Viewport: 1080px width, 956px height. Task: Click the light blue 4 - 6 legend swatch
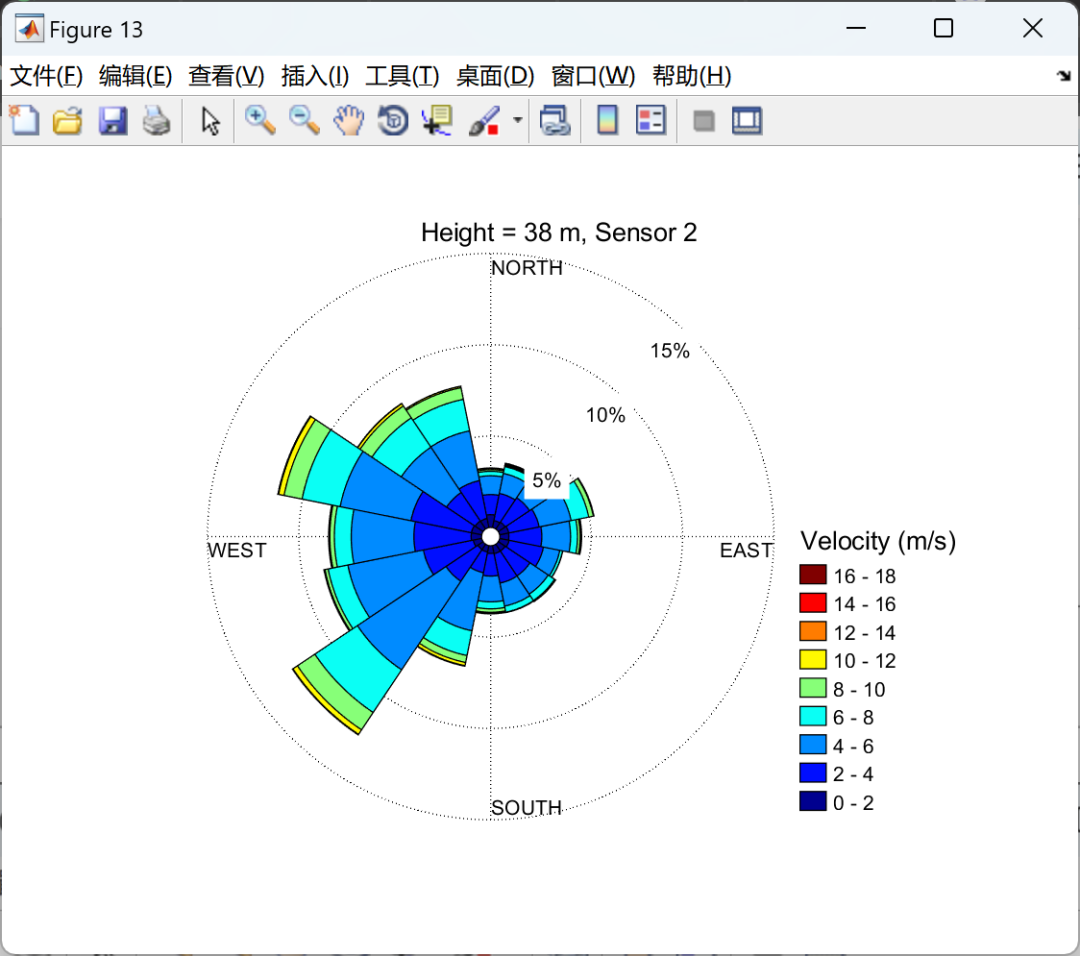(x=813, y=745)
